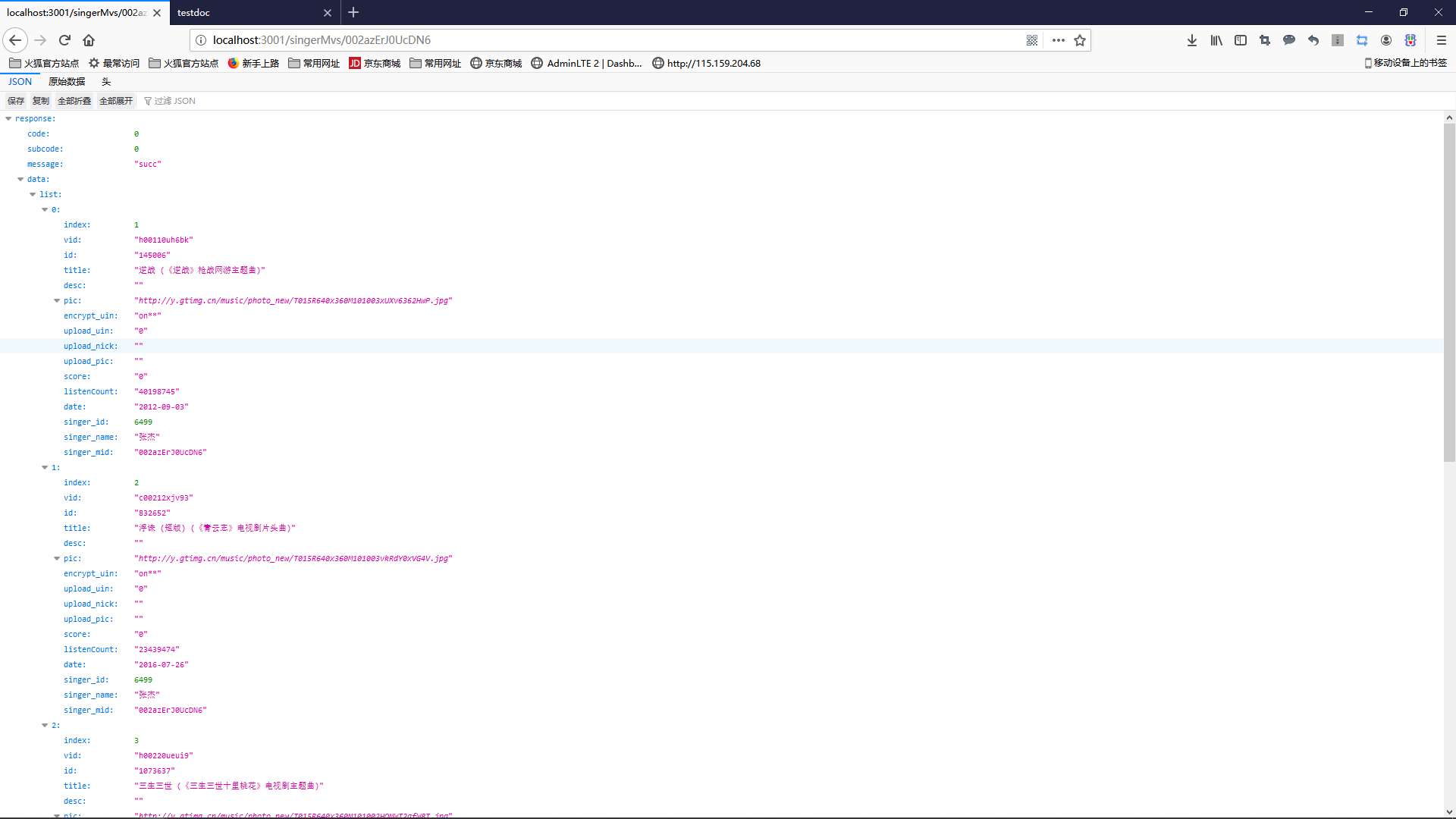Switch to the 原始数据 raw data tab
The height and width of the screenshot is (819, 1456).
(x=67, y=82)
